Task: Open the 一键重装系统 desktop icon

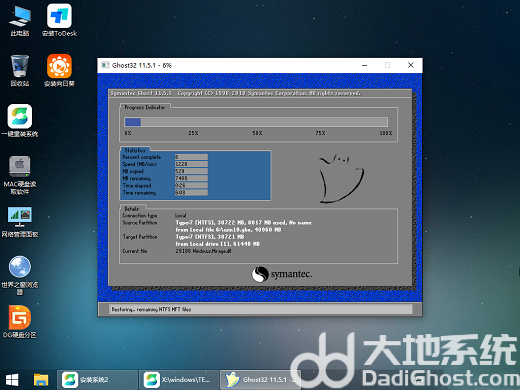Action: click(20, 121)
